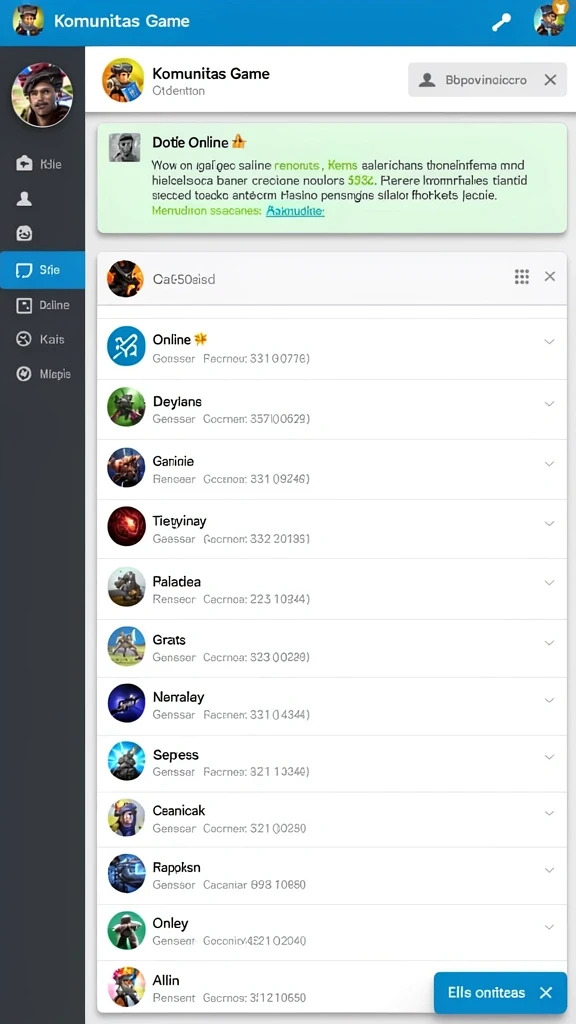Dismiss the Ells onliteas popup with its X
Screen dimensions: 576x1024
546,993
